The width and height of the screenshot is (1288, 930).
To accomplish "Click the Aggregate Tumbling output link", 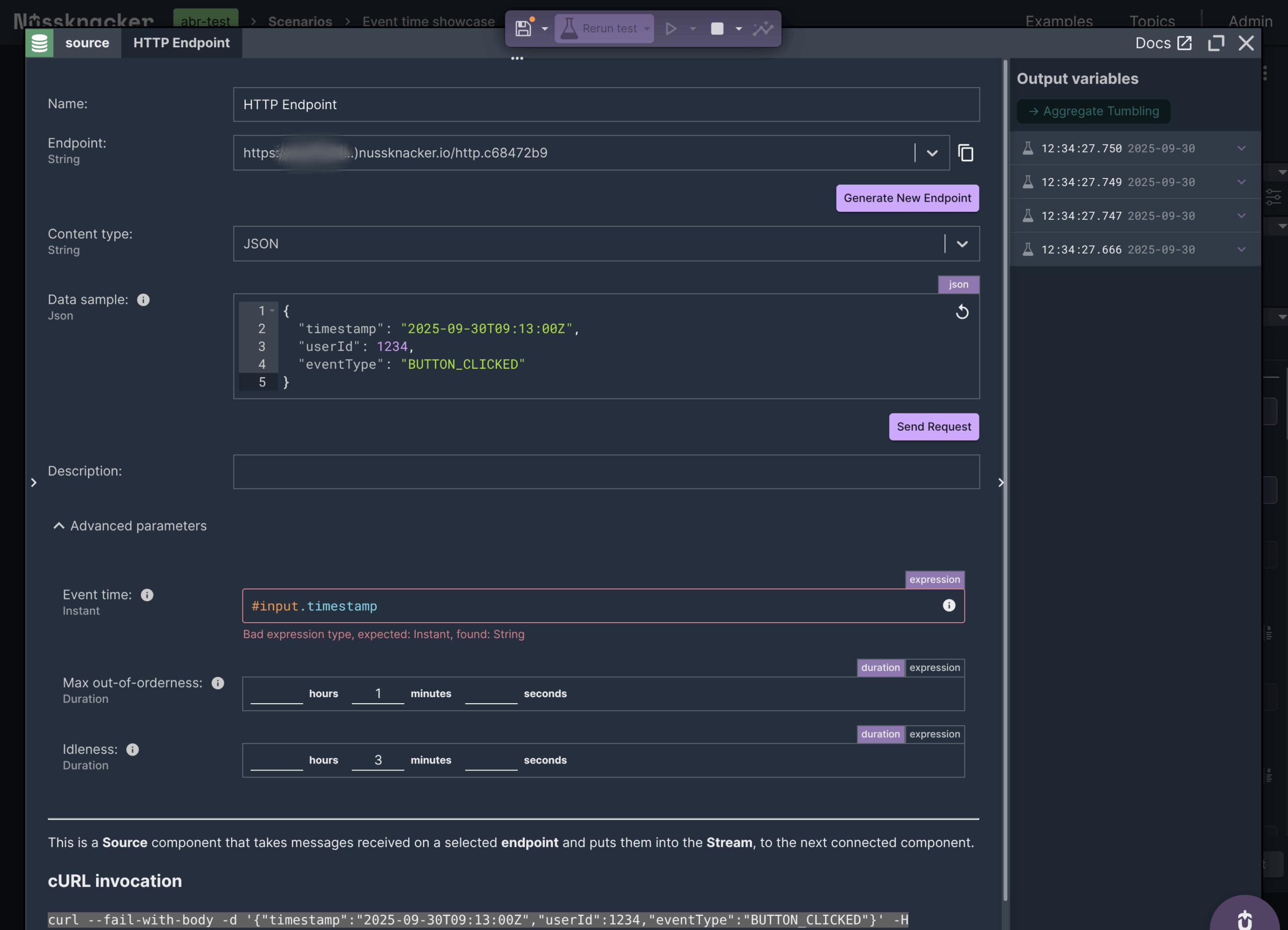I will coord(1093,111).
